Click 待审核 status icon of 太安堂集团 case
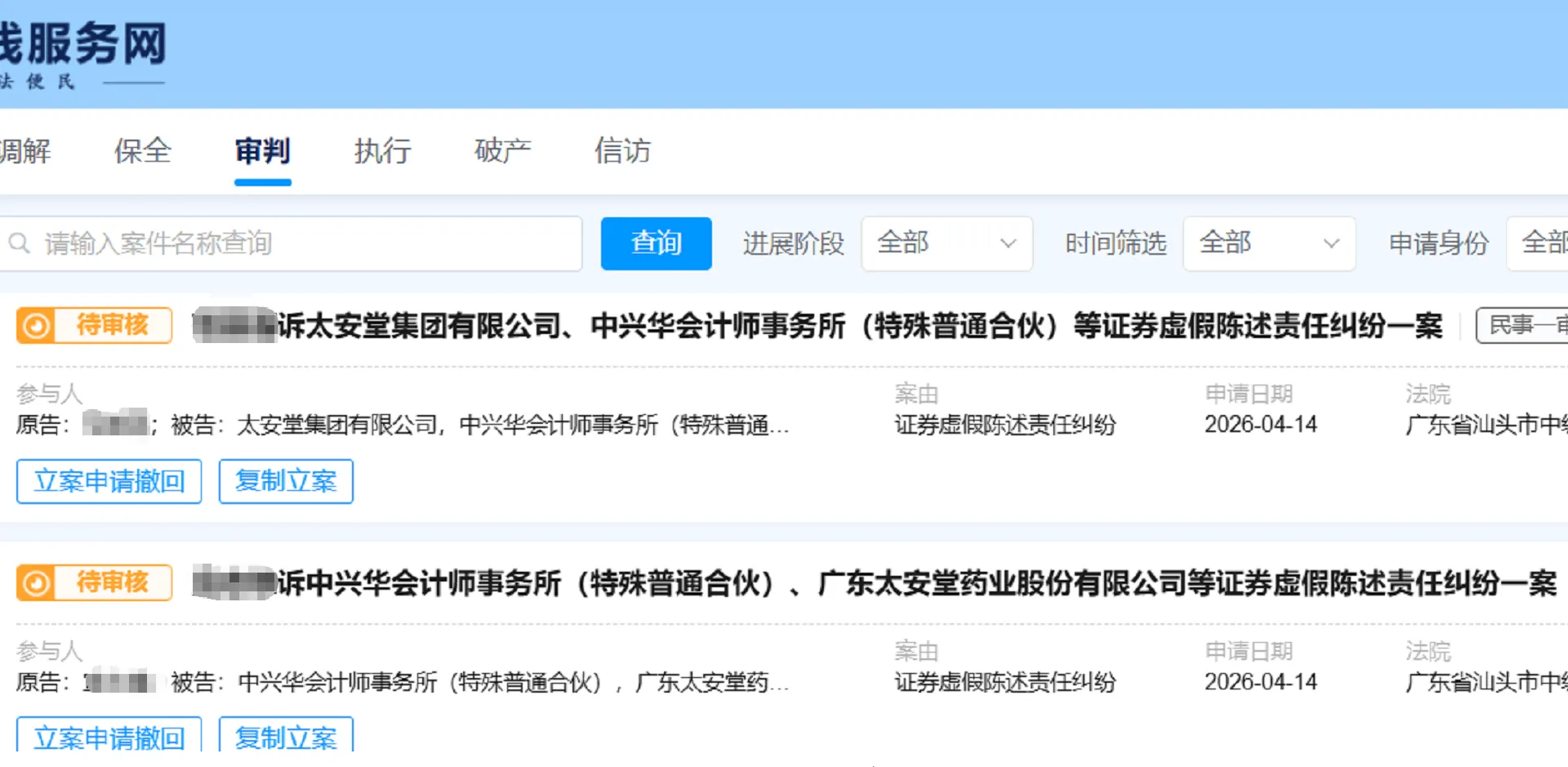This screenshot has height=767, width=1568. [36, 326]
